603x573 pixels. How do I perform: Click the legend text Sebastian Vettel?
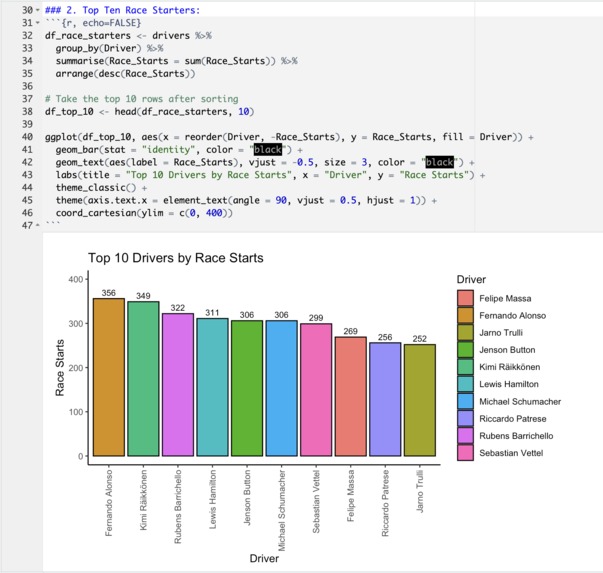[511, 453]
